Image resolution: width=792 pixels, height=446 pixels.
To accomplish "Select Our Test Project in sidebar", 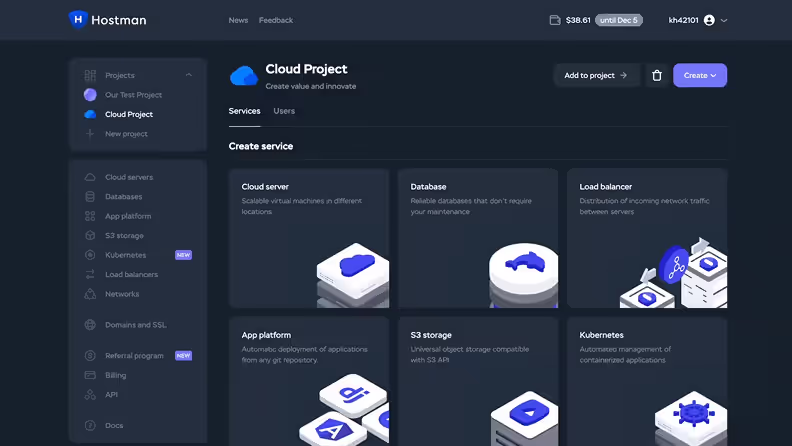I will pos(133,95).
